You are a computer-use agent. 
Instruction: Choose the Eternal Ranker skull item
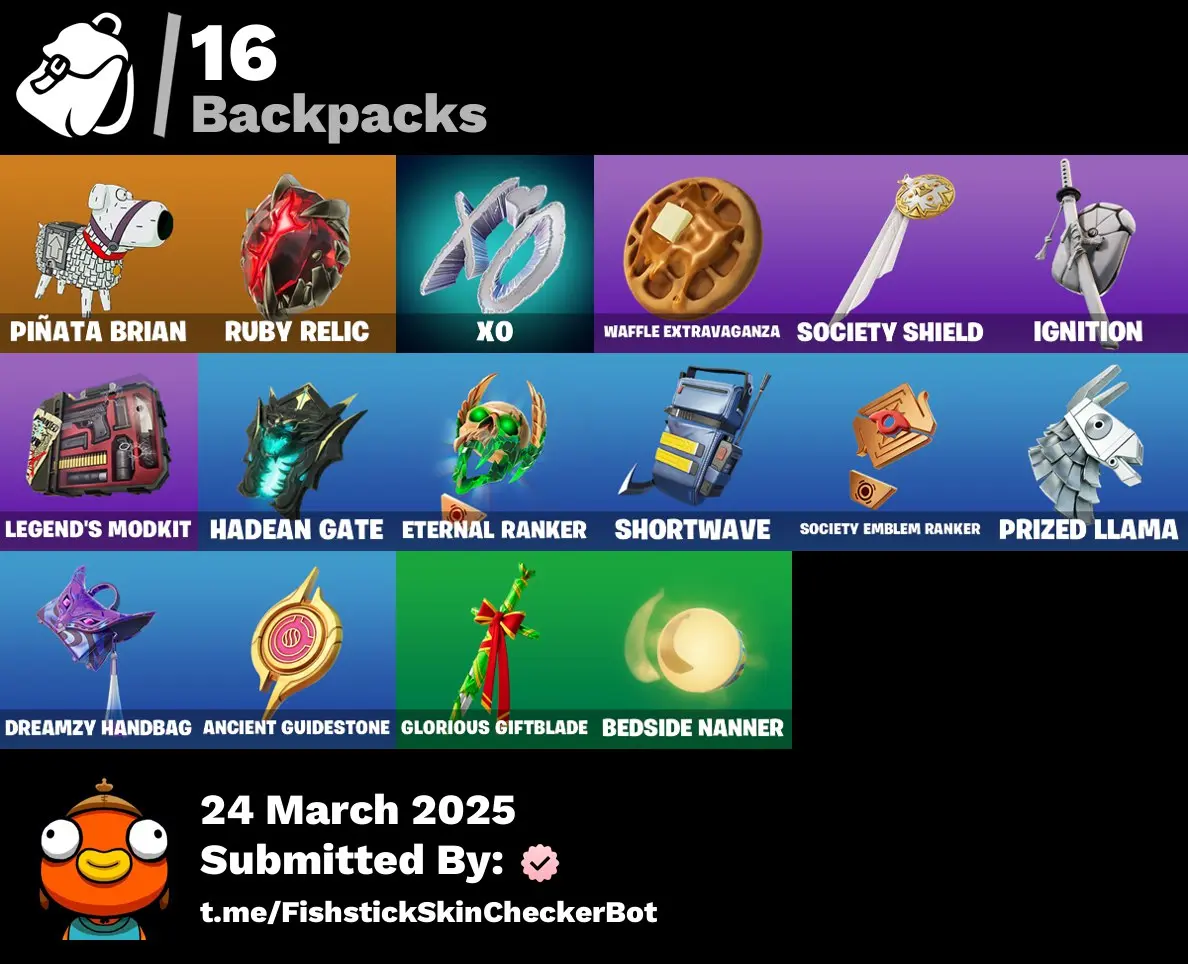(x=495, y=452)
